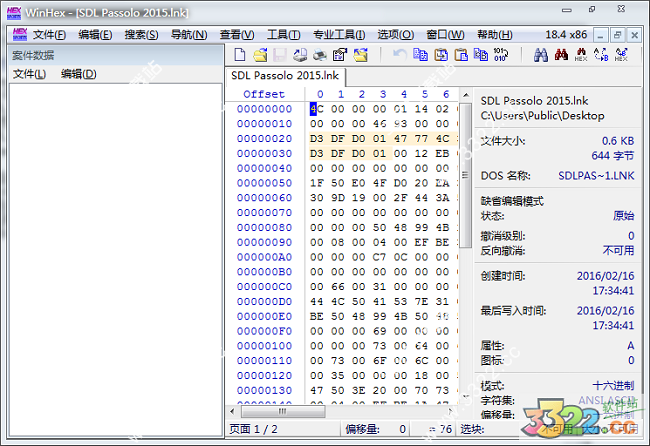Click the 状态 value 原始
The height and width of the screenshot is (446, 650).
coord(623,216)
